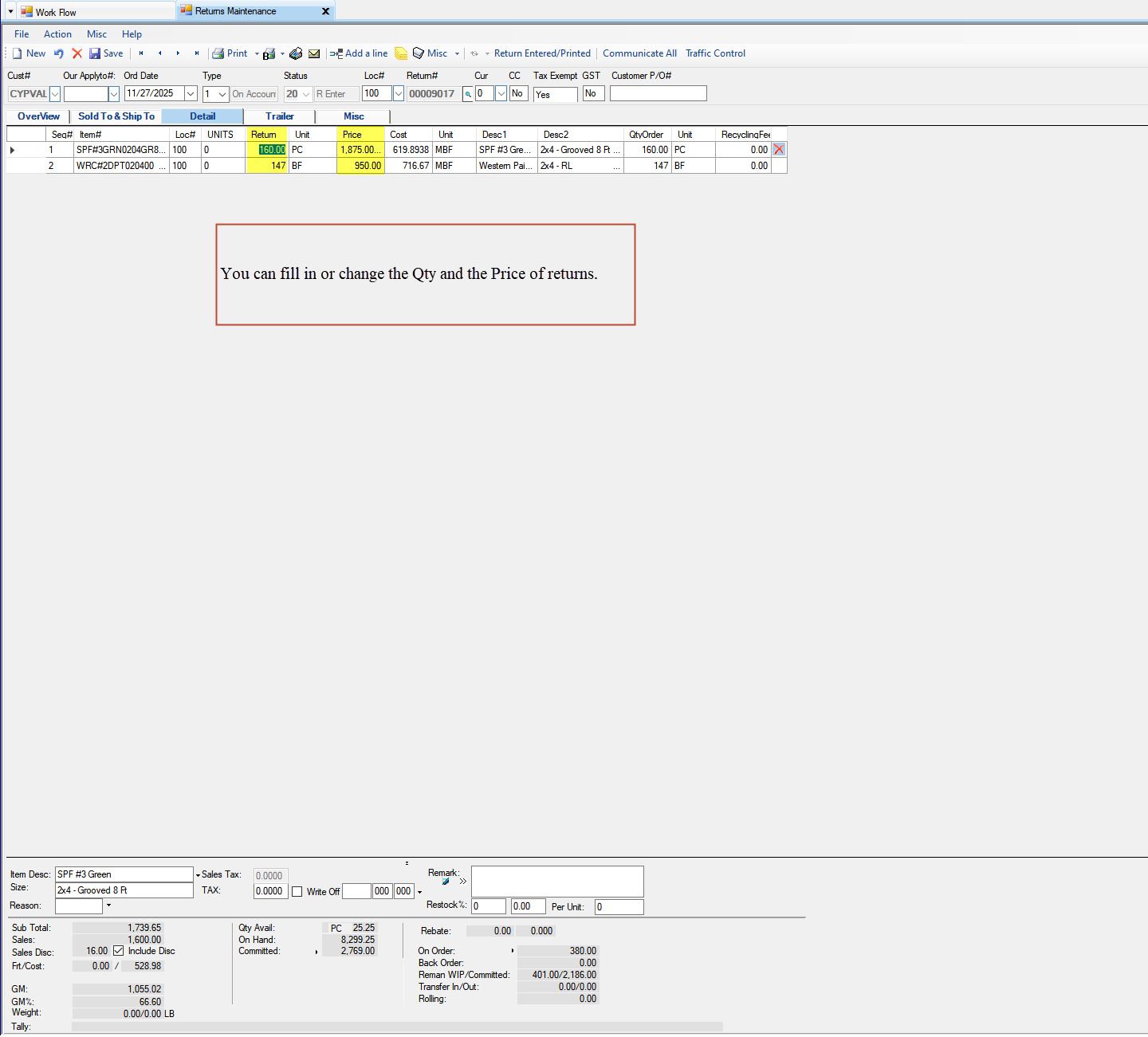Switch to the Trailer tab
Screen dimensions: 1148x1037
coord(280,116)
